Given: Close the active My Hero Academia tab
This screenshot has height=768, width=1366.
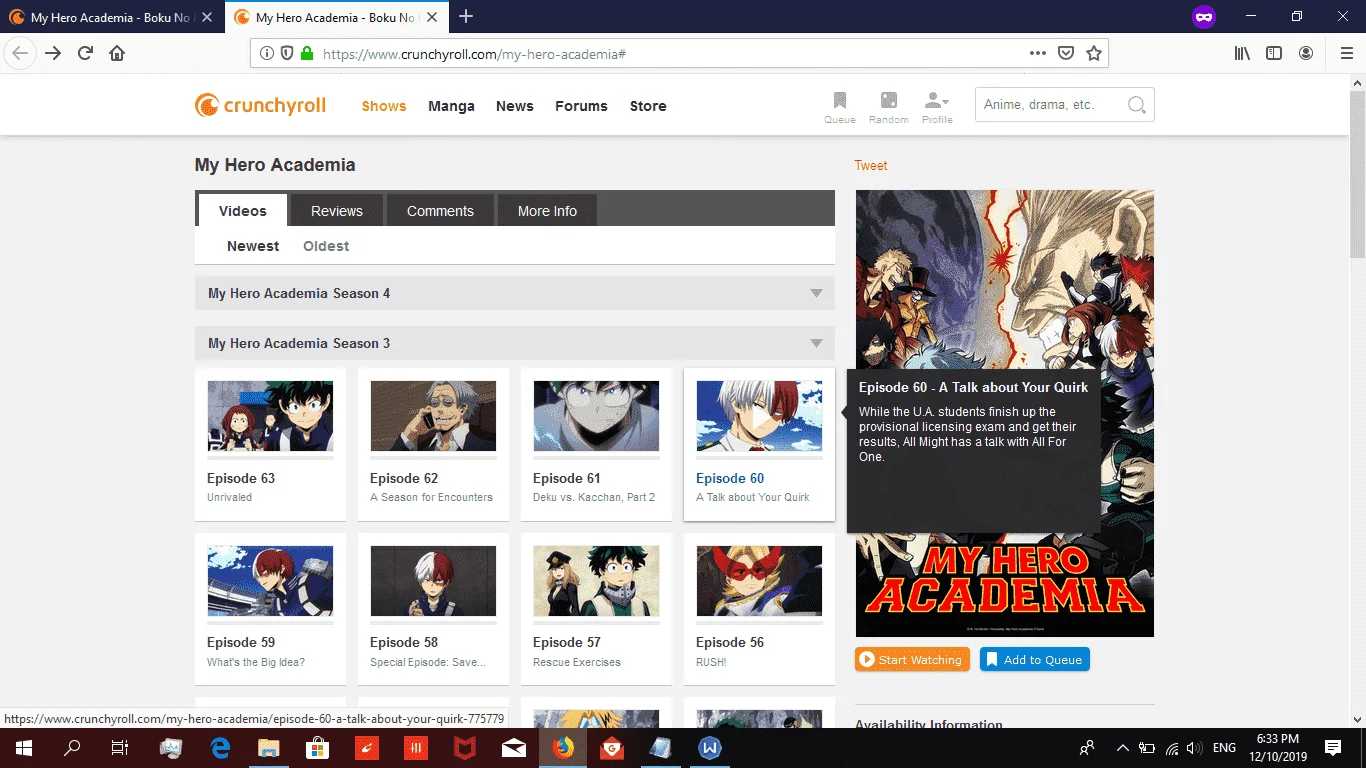Looking at the screenshot, I should pos(433,17).
